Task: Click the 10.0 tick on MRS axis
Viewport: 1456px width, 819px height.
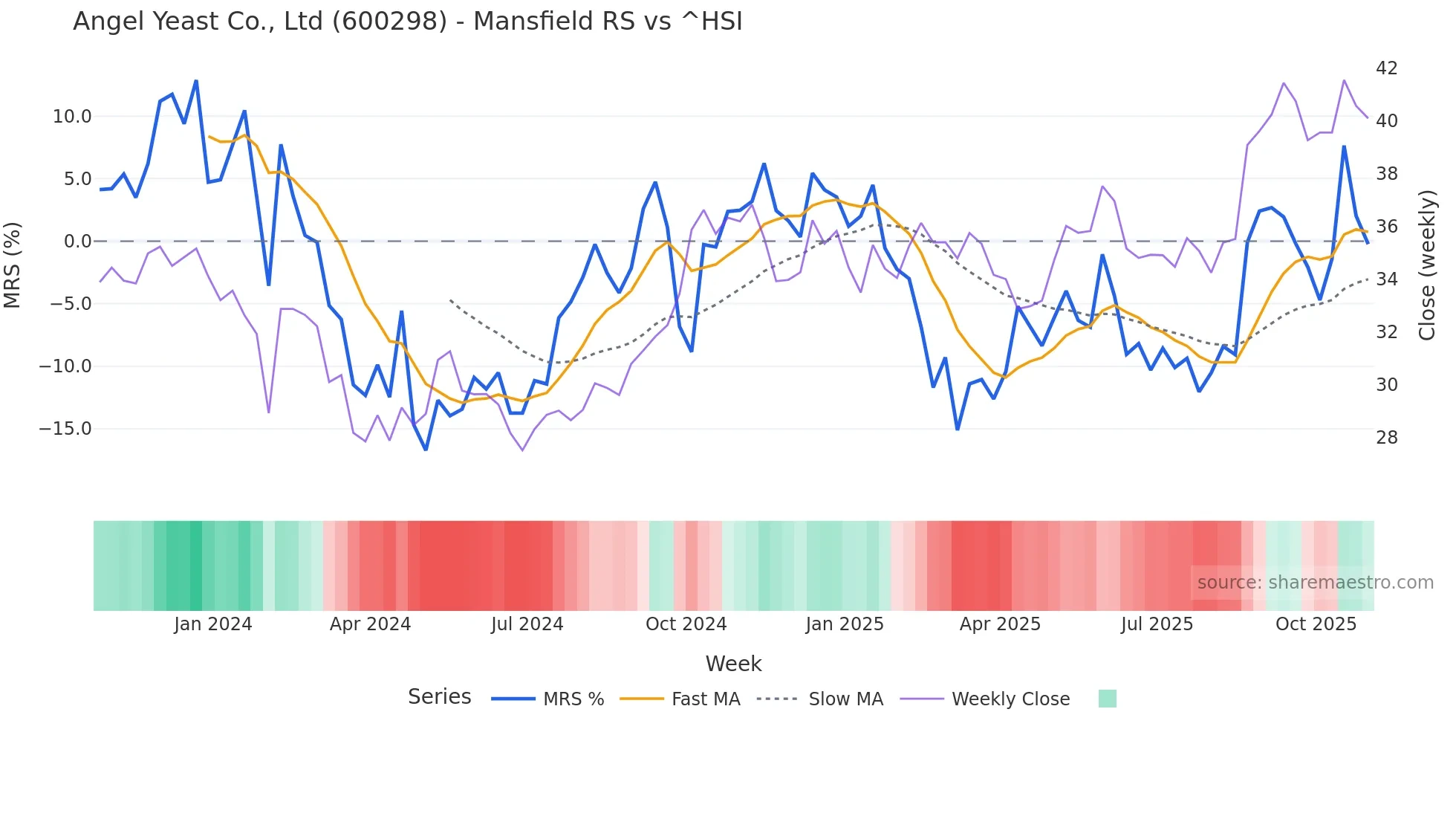Action: [x=72, y=117]
